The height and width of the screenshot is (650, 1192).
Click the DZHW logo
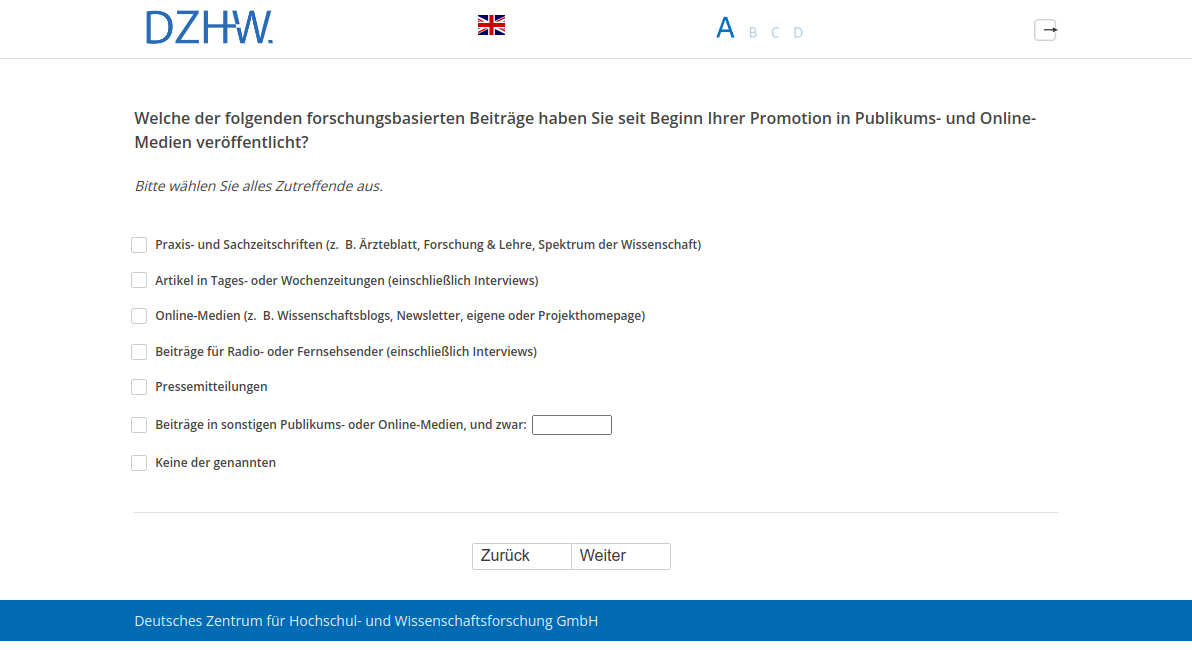209,28
